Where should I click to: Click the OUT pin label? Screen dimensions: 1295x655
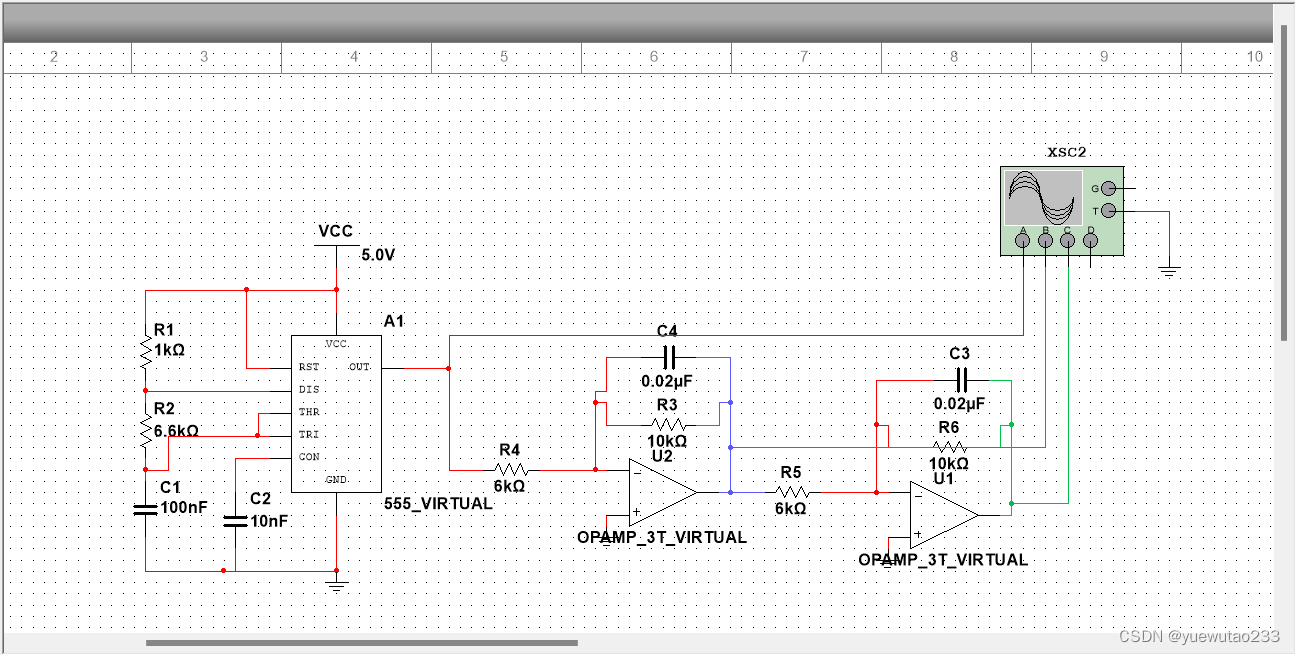click(x=360, y=367)
